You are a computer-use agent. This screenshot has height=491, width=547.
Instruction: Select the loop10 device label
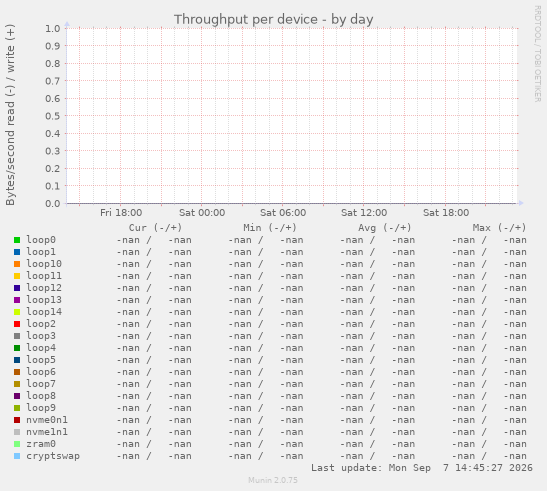point(44,264)
